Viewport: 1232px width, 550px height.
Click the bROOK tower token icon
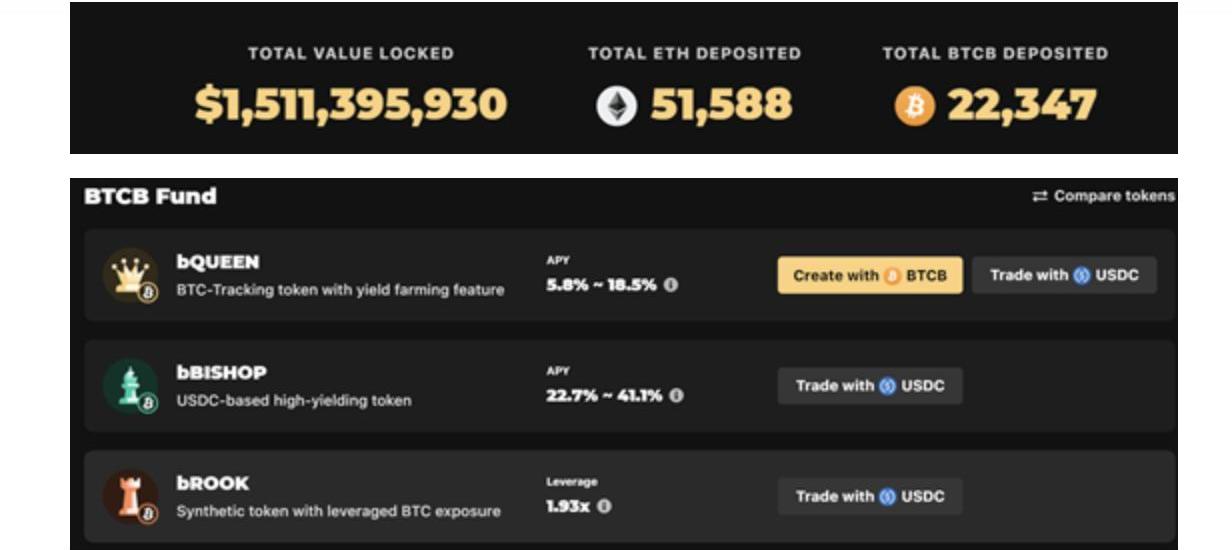click(130, 496)
